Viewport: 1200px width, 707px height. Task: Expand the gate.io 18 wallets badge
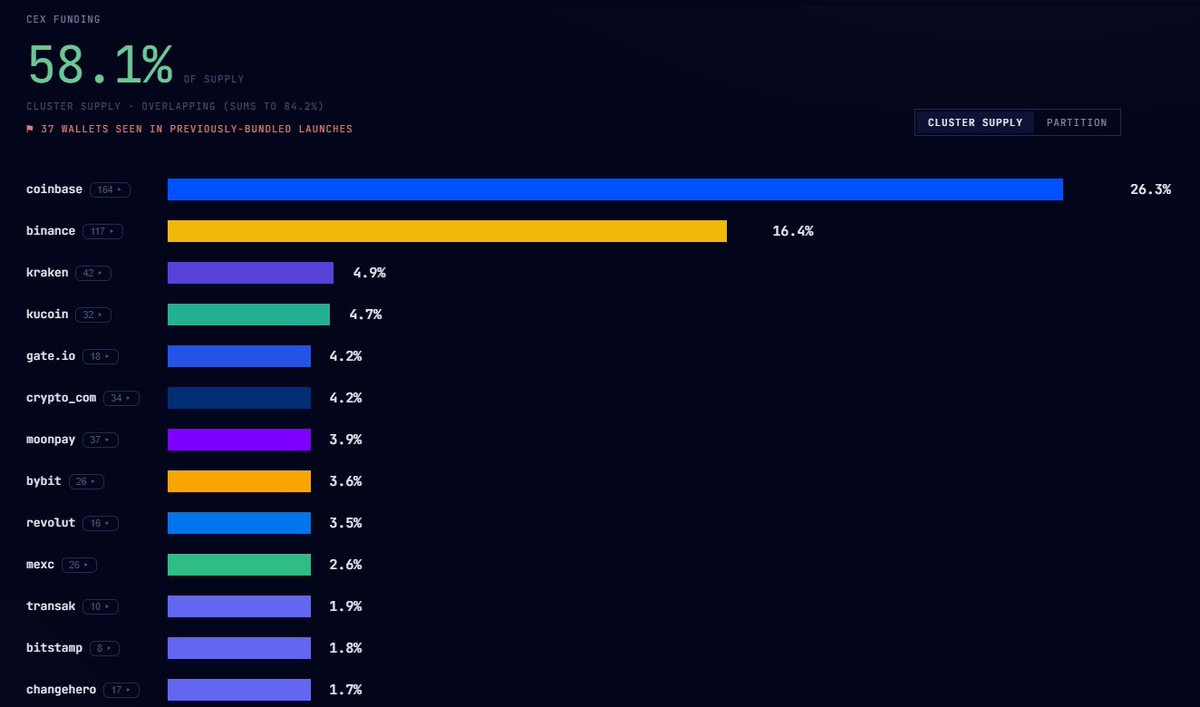point(100,356)
